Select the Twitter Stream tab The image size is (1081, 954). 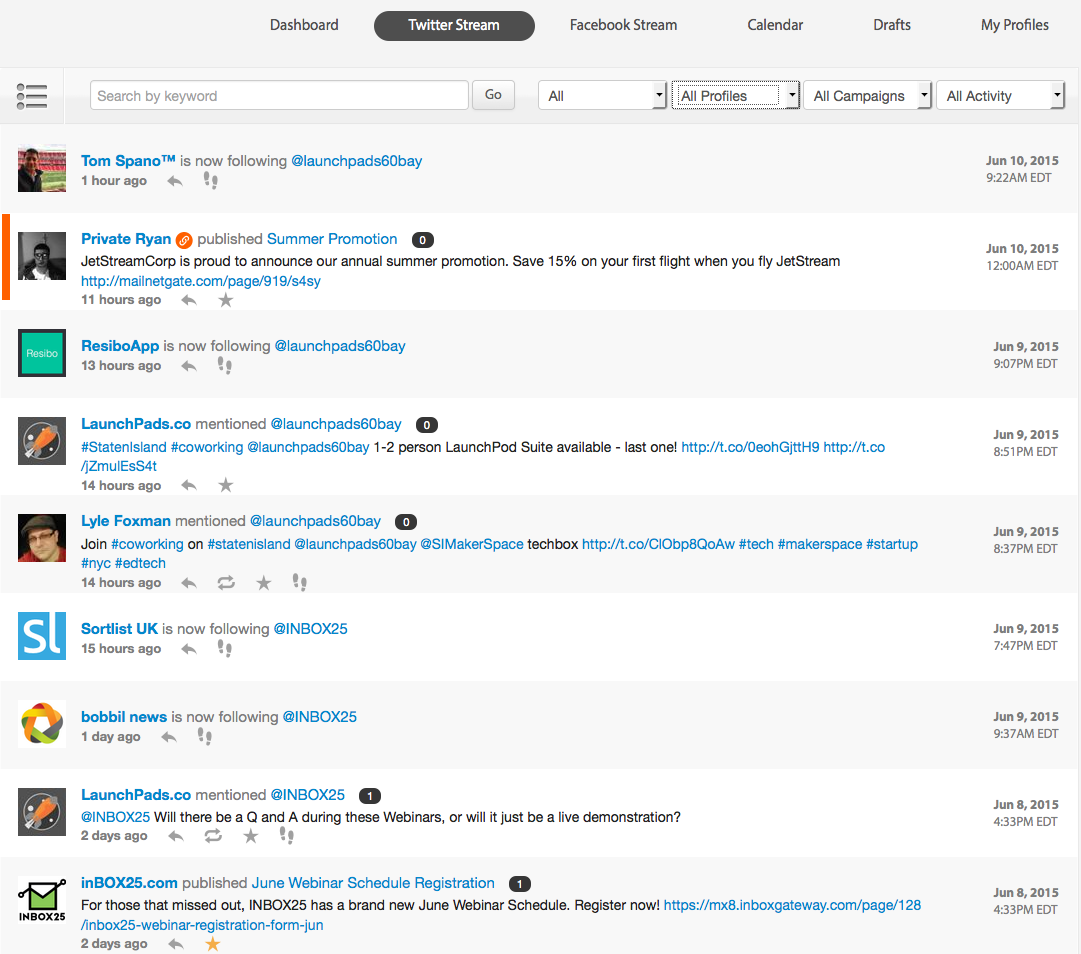click(x=454, y=26)
